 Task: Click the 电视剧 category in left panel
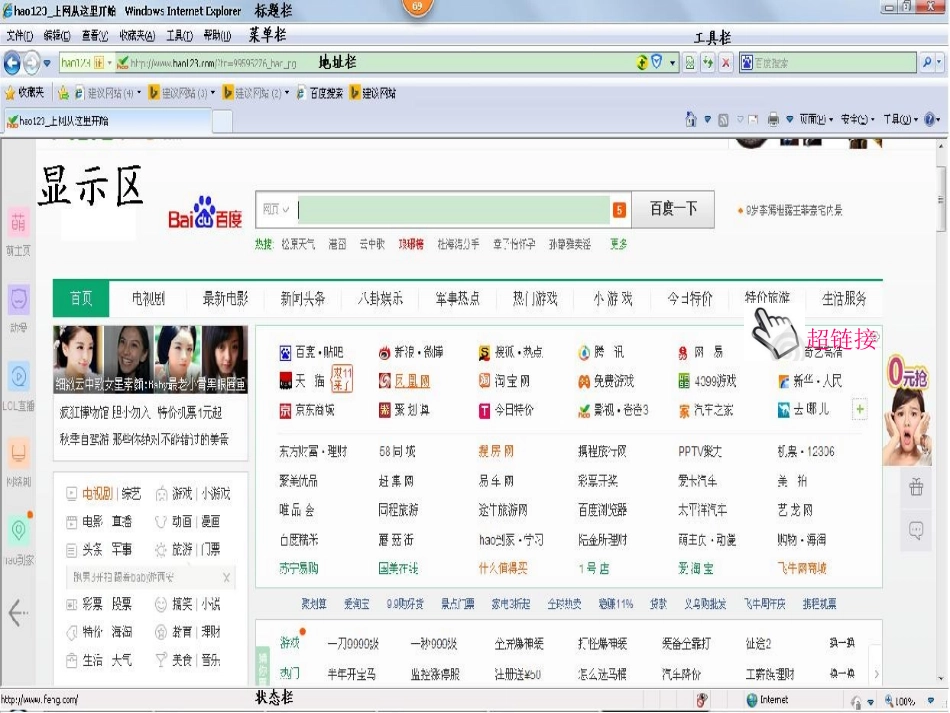[x=97, y=494]
